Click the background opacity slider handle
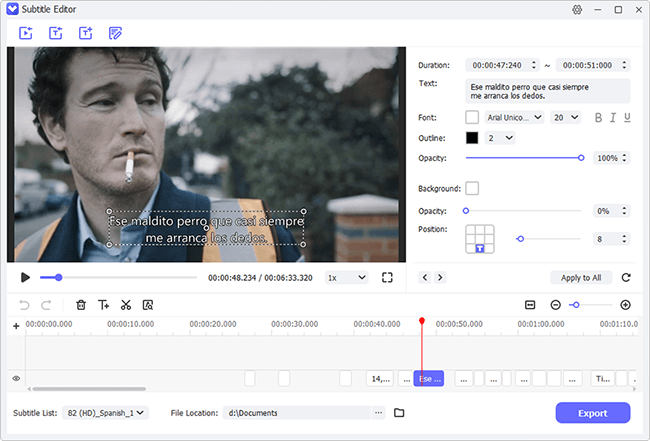Viewport: 650px width, 441px height. pyautogui.click(x=466, y=211)
